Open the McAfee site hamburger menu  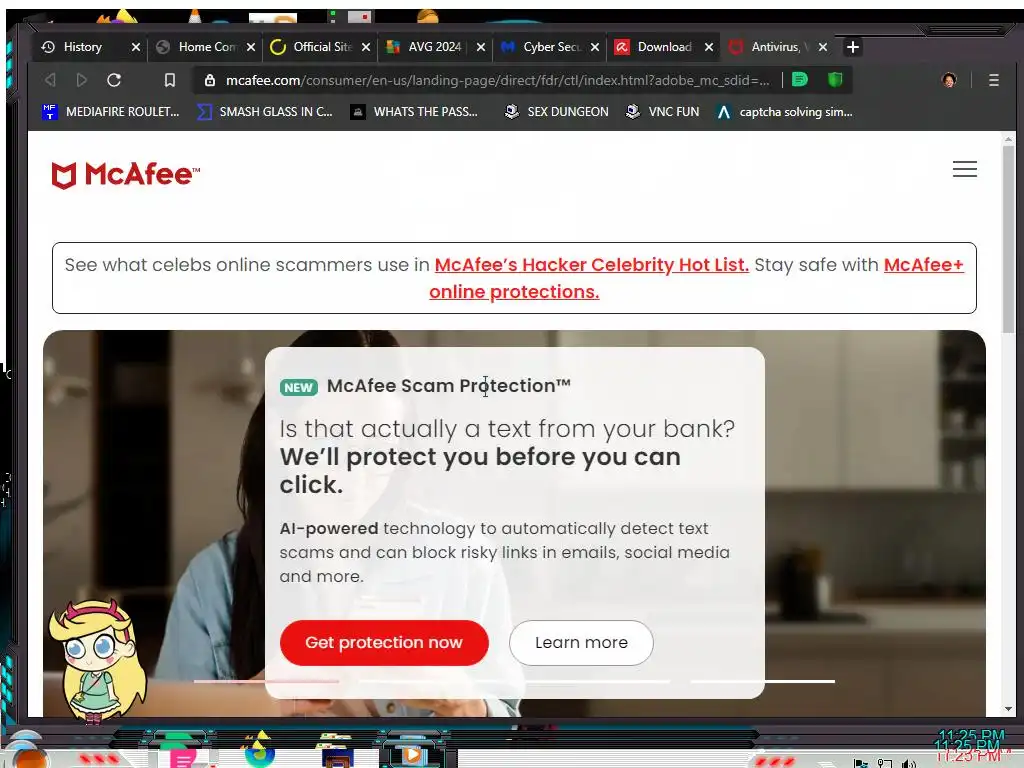(965, 169)
